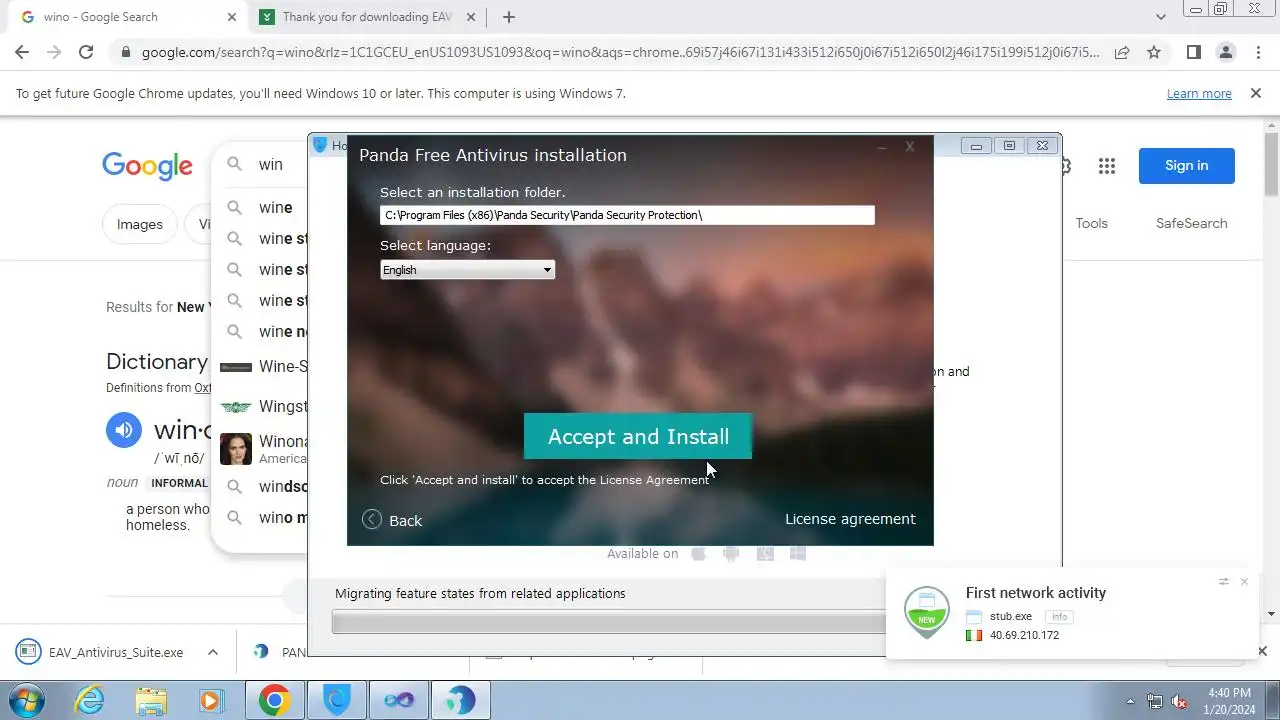Switch to the blue shield app in taskbar
The width and height of the screenshot is (1280, 720).
[337, 700]
